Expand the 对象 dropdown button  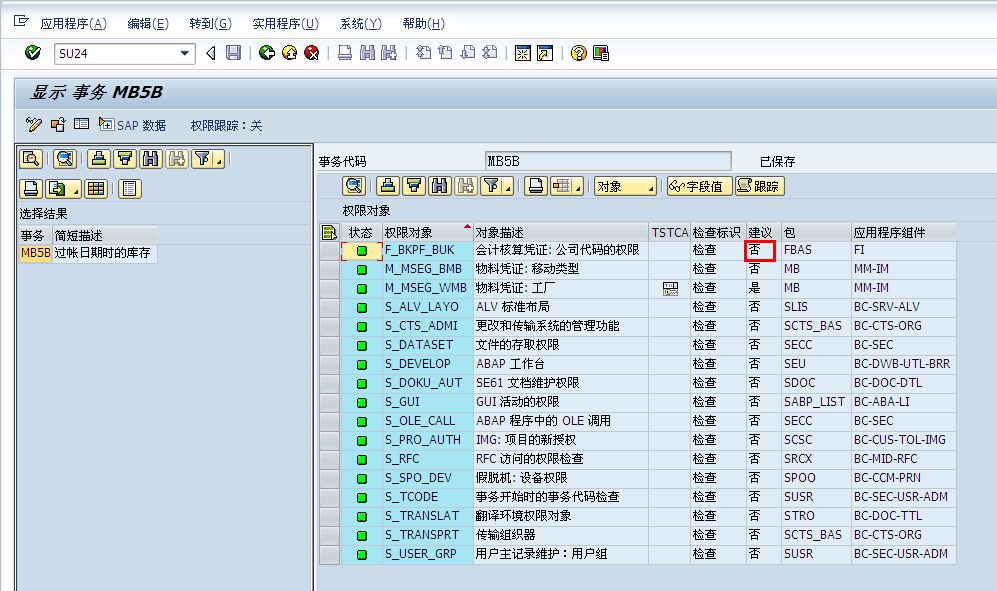pos(625,186)
